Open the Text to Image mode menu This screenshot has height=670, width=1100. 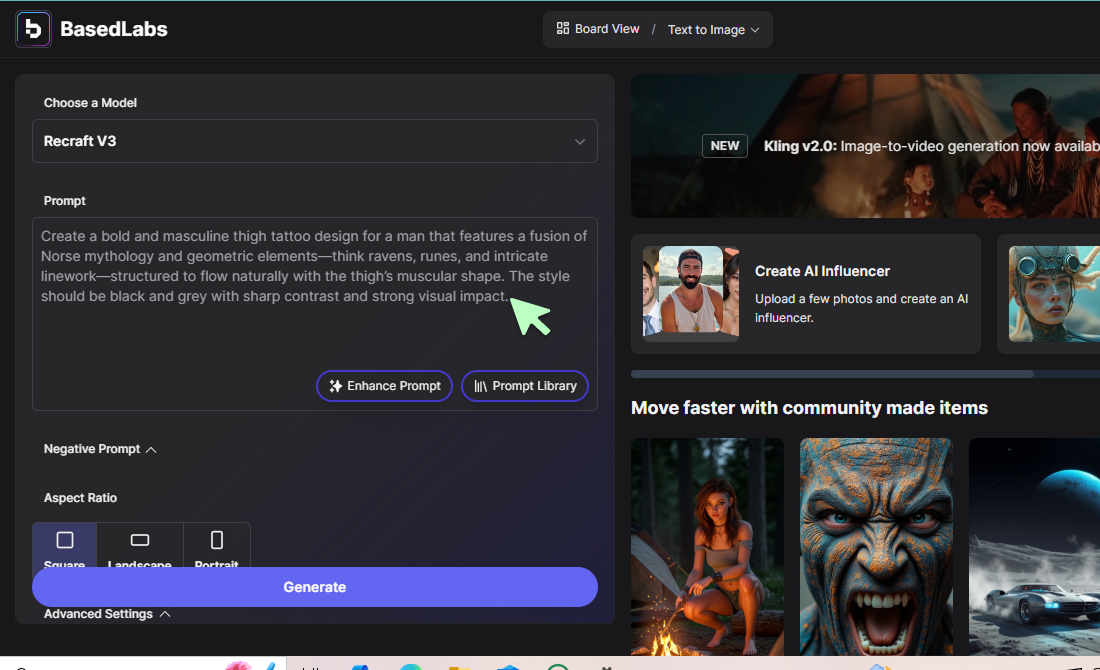point(712,29)
